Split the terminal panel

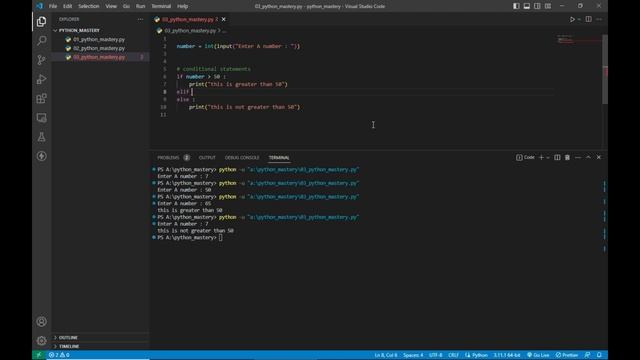[x=557, y=158]
